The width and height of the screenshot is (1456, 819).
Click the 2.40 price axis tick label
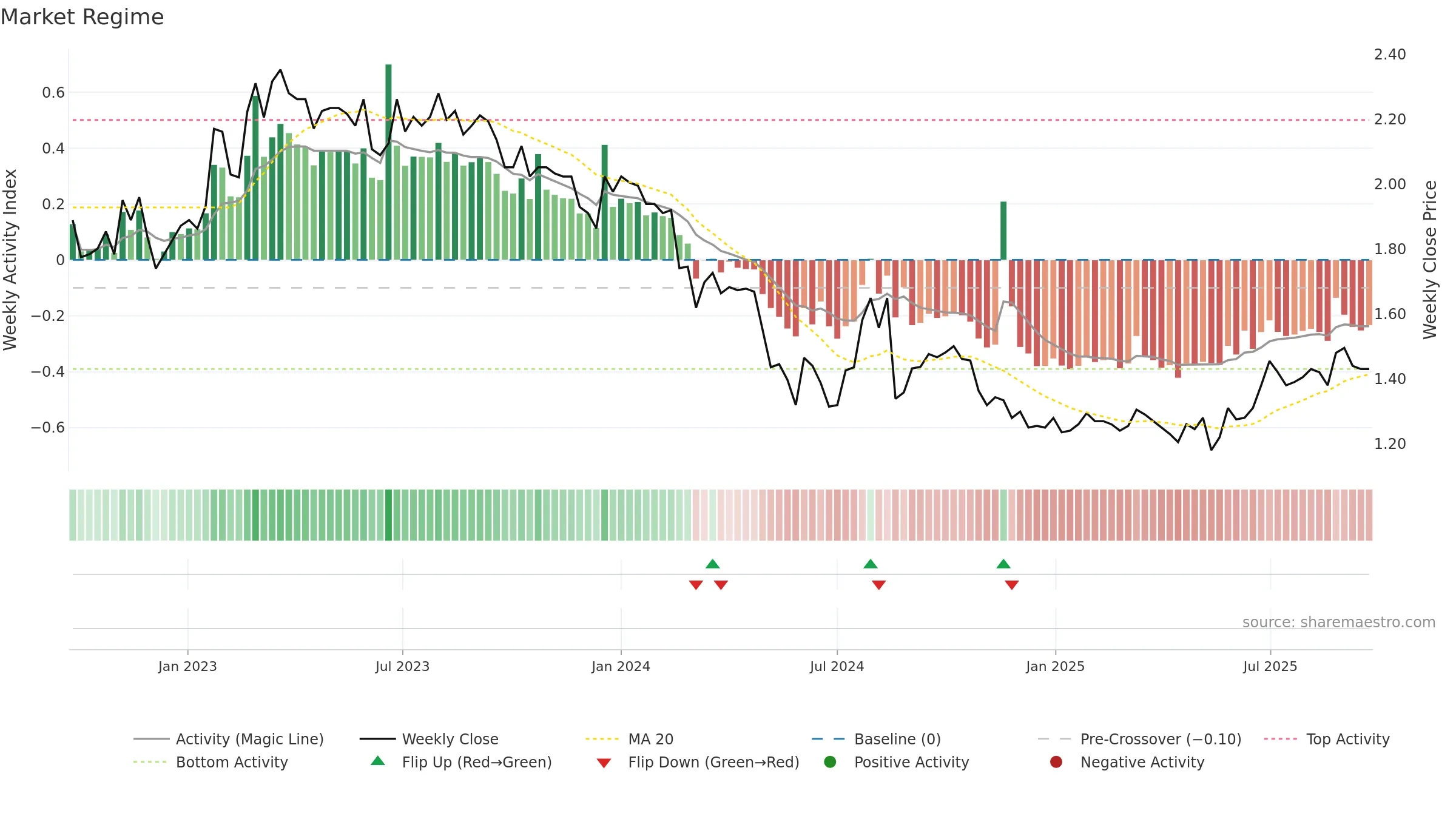click(x=1390, y=55)
